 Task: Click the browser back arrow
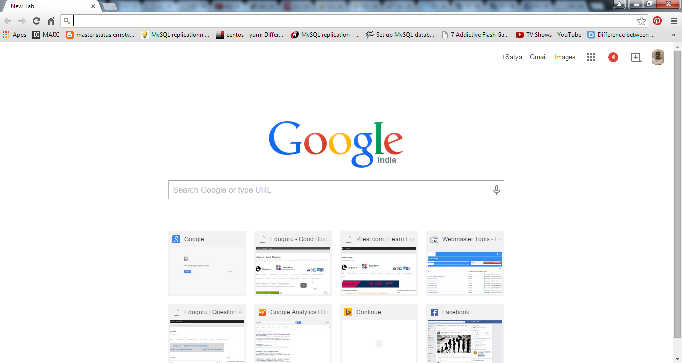click(x=7, y=21)
